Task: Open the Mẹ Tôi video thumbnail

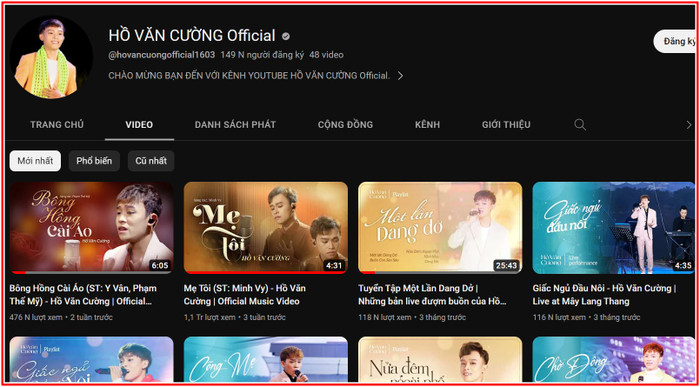Action: click(x=266, y=228)
